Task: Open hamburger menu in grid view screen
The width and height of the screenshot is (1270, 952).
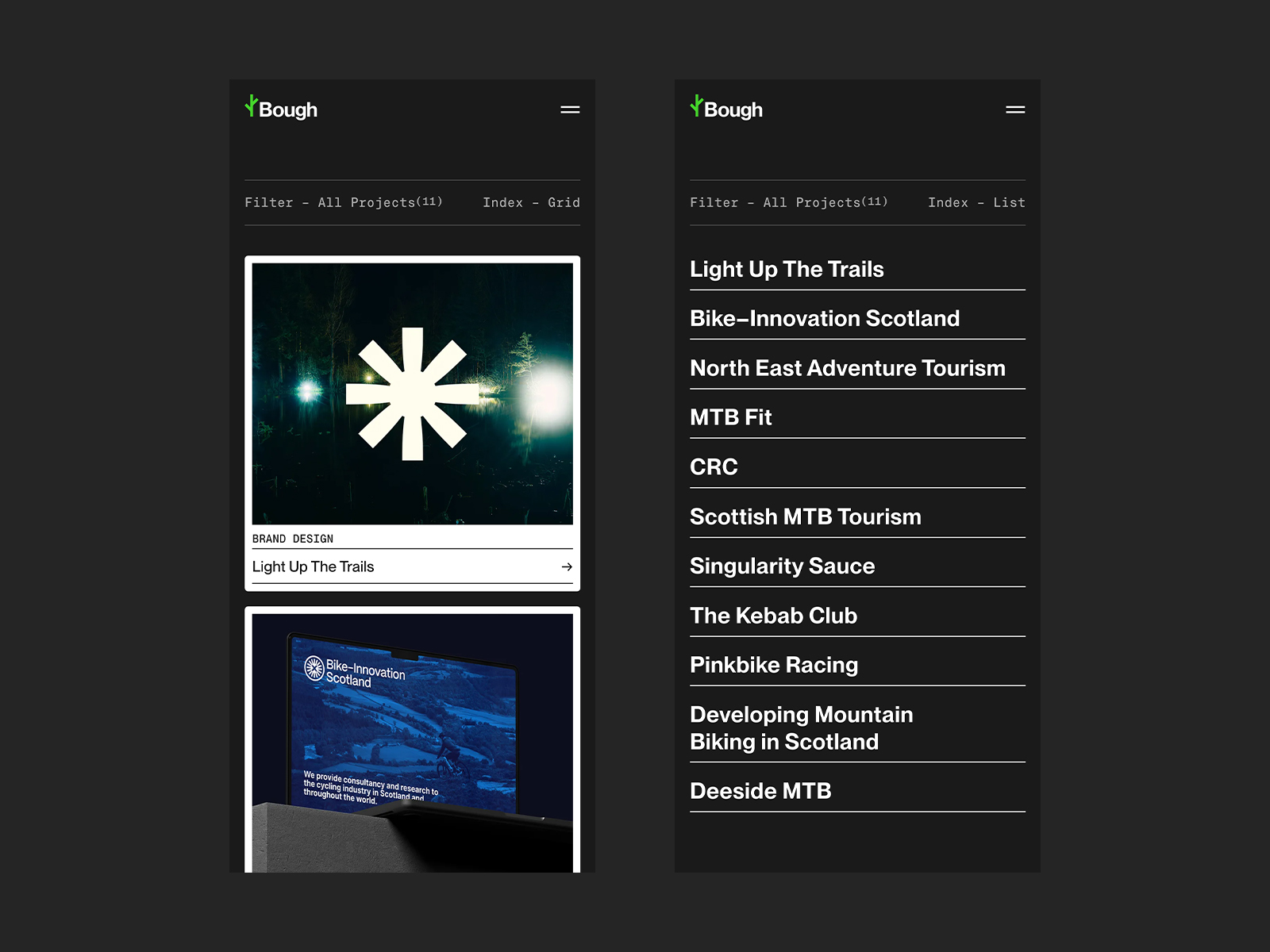Action: pyautogui.click(x=570, y=109)
